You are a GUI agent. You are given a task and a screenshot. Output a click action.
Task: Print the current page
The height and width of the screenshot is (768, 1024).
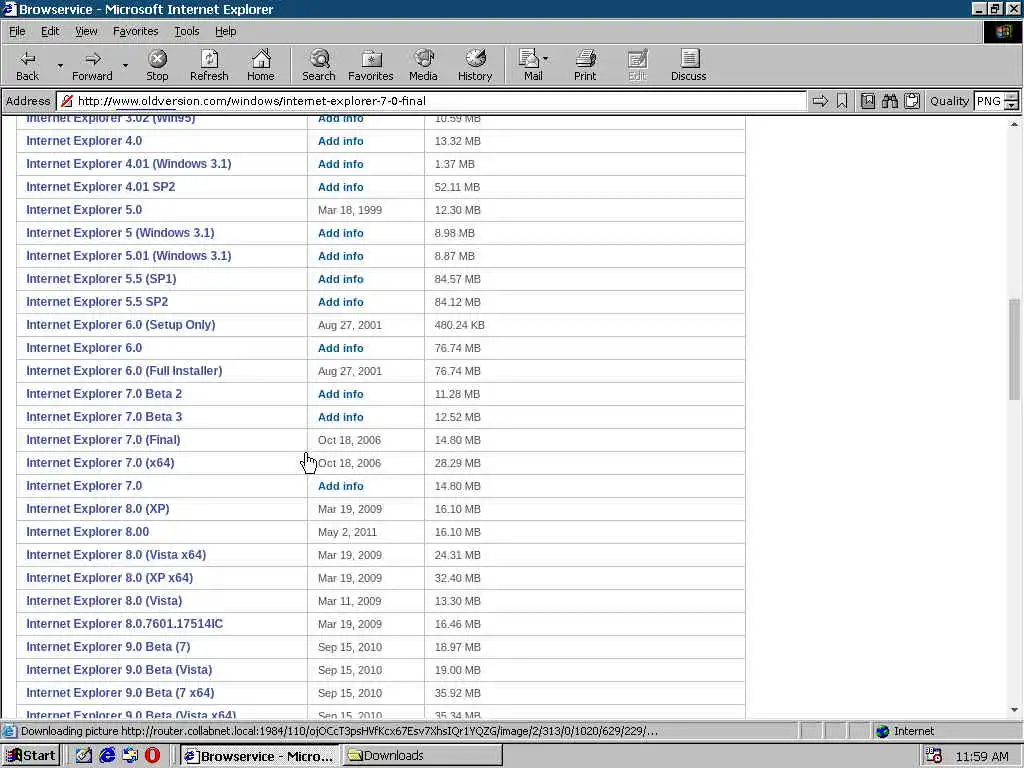coord(585,65)
